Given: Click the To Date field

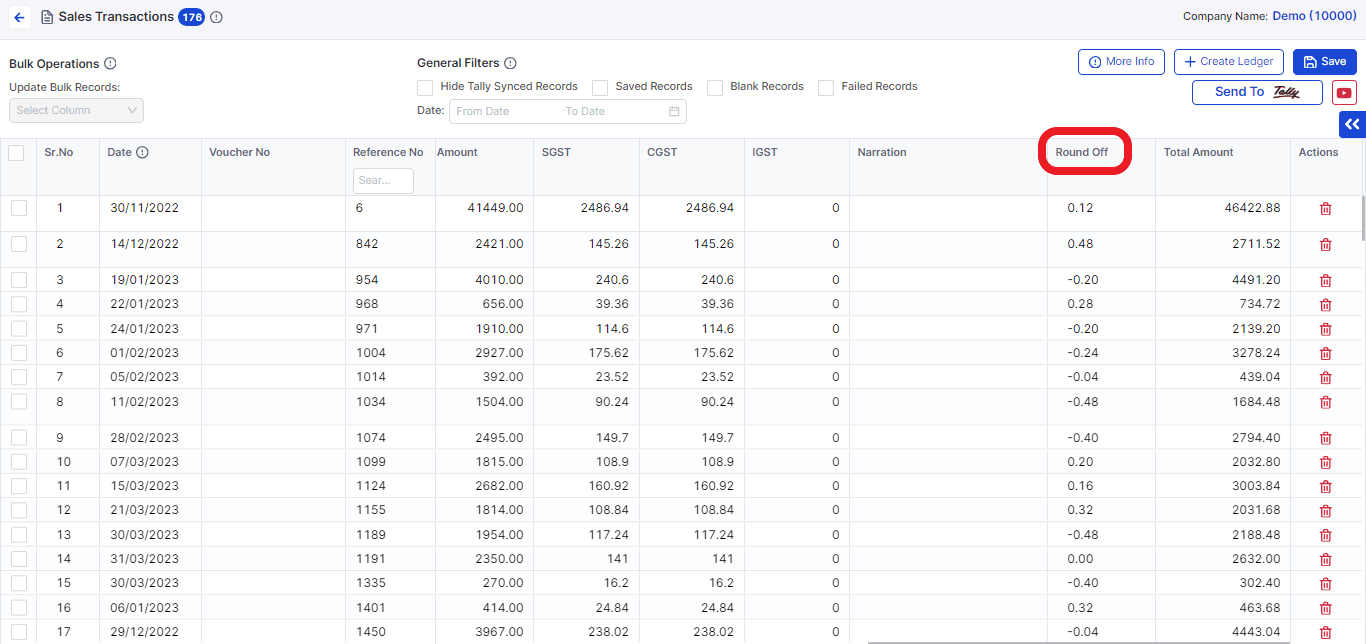Looking at the screenshot, I should coord(612,111).
